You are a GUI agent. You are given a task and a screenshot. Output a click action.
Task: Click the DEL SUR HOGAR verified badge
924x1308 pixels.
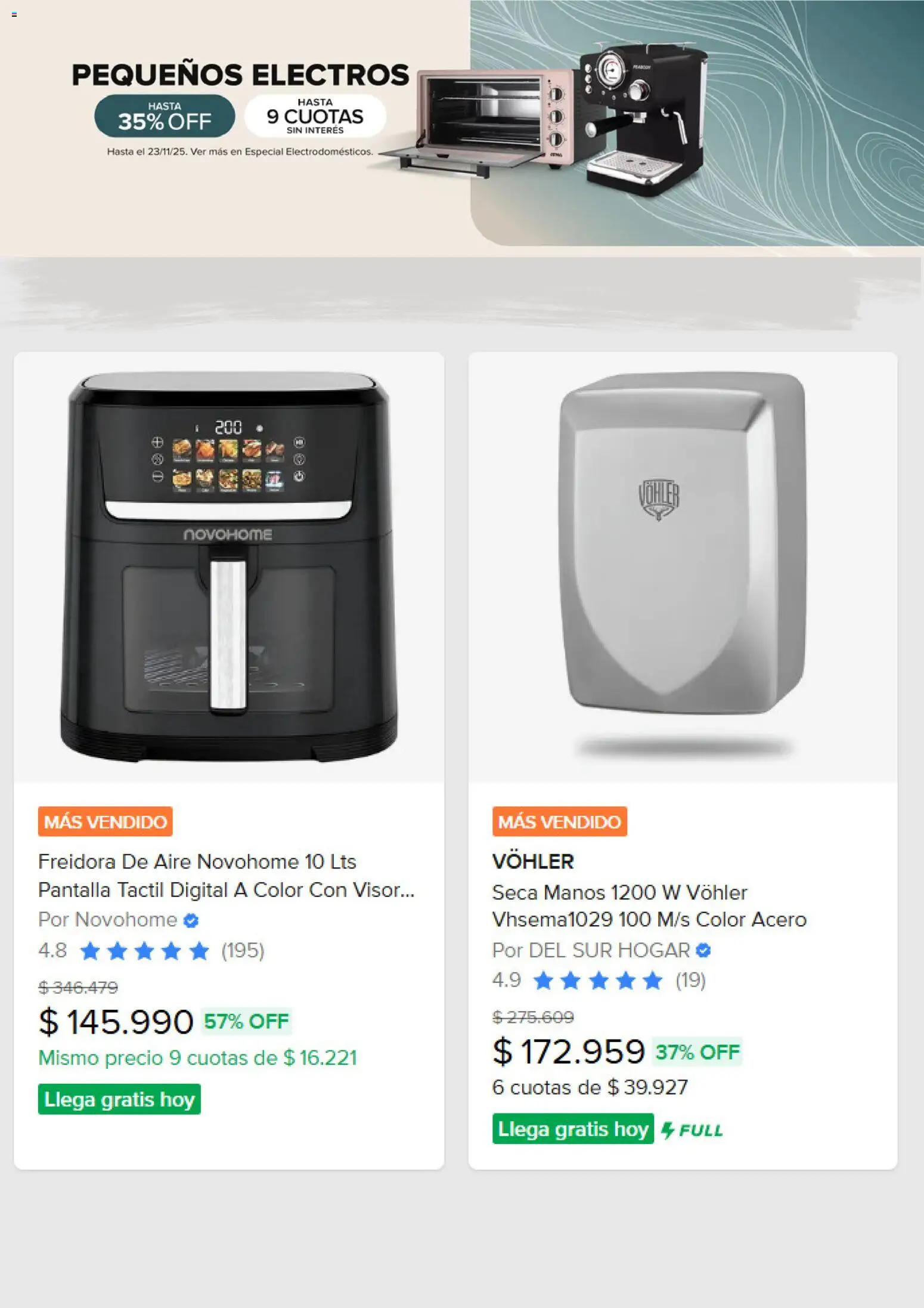click(703, 950)
